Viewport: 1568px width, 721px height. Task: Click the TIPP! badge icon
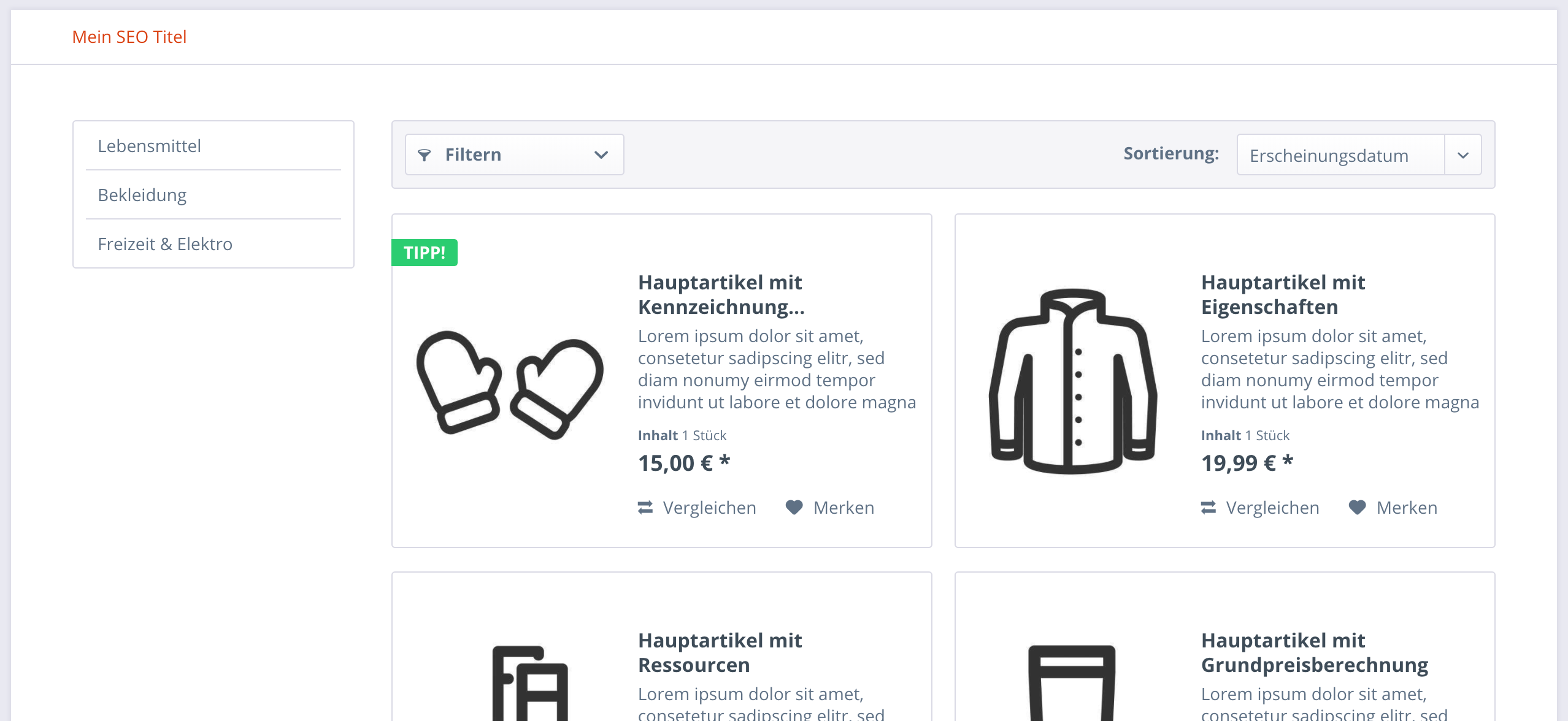pos(424,251)
